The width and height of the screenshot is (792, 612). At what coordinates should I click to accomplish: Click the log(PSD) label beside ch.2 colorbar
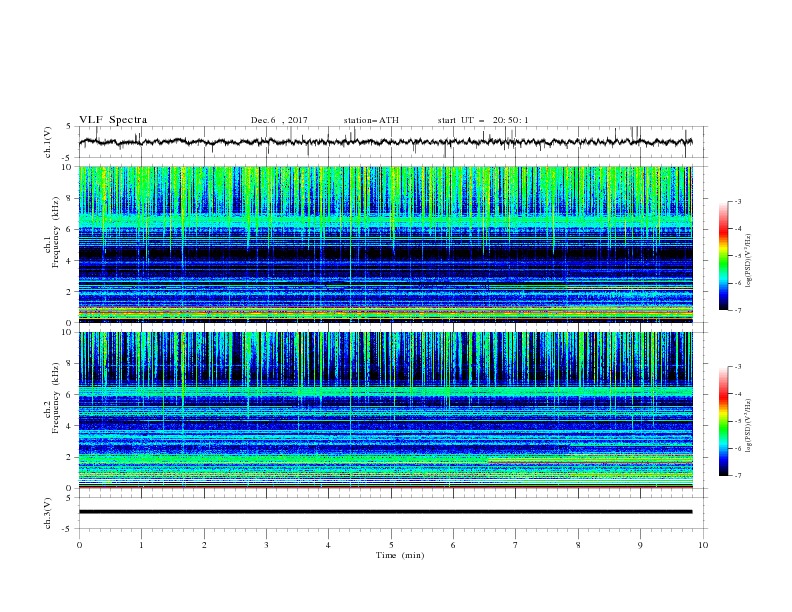[x=748, y=426]
